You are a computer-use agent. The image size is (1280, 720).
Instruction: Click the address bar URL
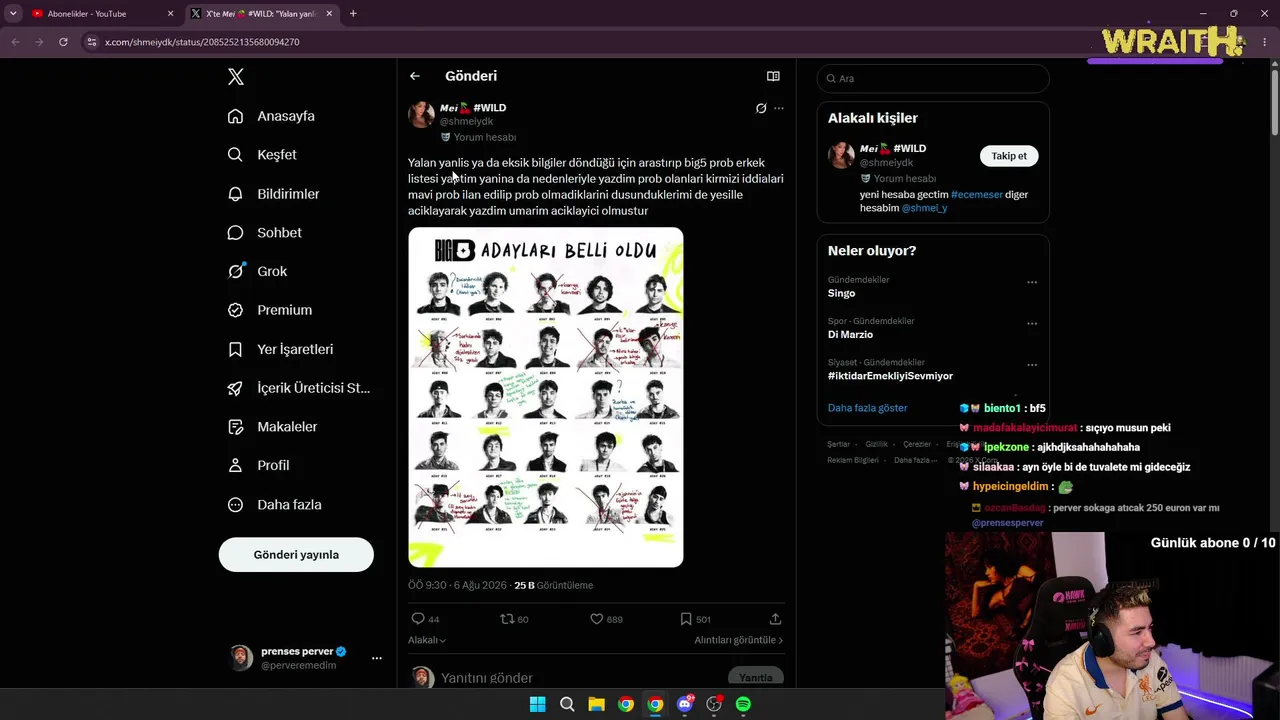202,42
